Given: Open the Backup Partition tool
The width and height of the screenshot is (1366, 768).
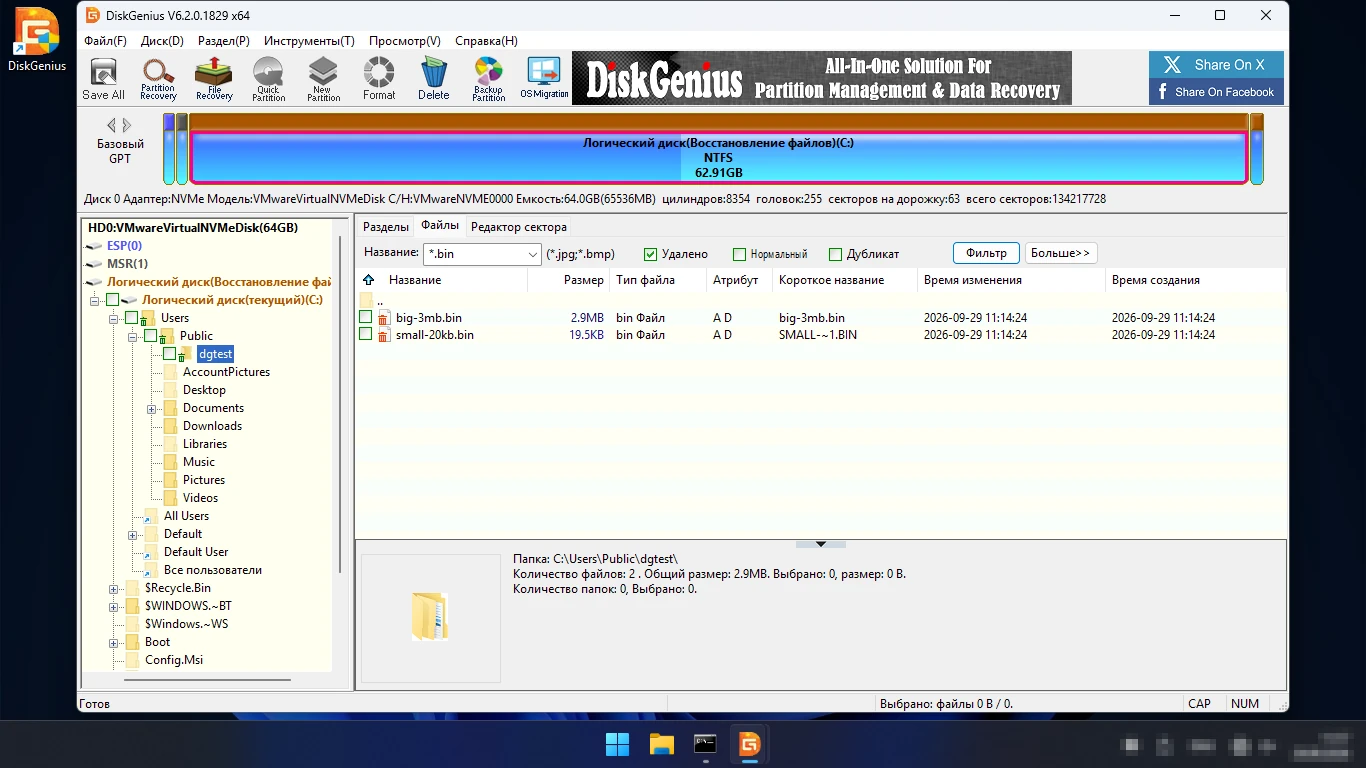Looking at the screenshot, I should click(488, 78).
